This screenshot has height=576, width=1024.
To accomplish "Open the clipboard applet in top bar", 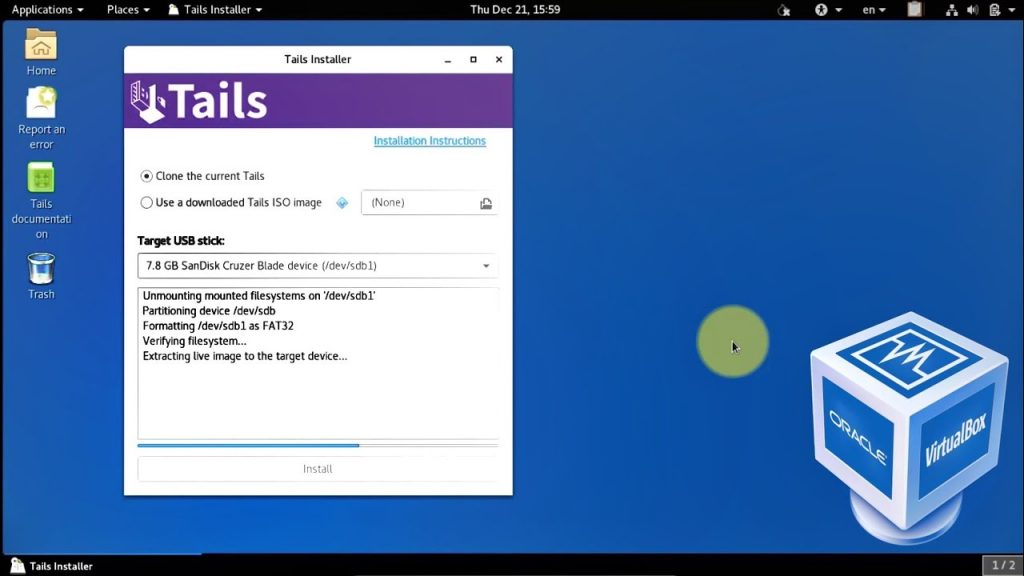I will [x=914, y=10].
